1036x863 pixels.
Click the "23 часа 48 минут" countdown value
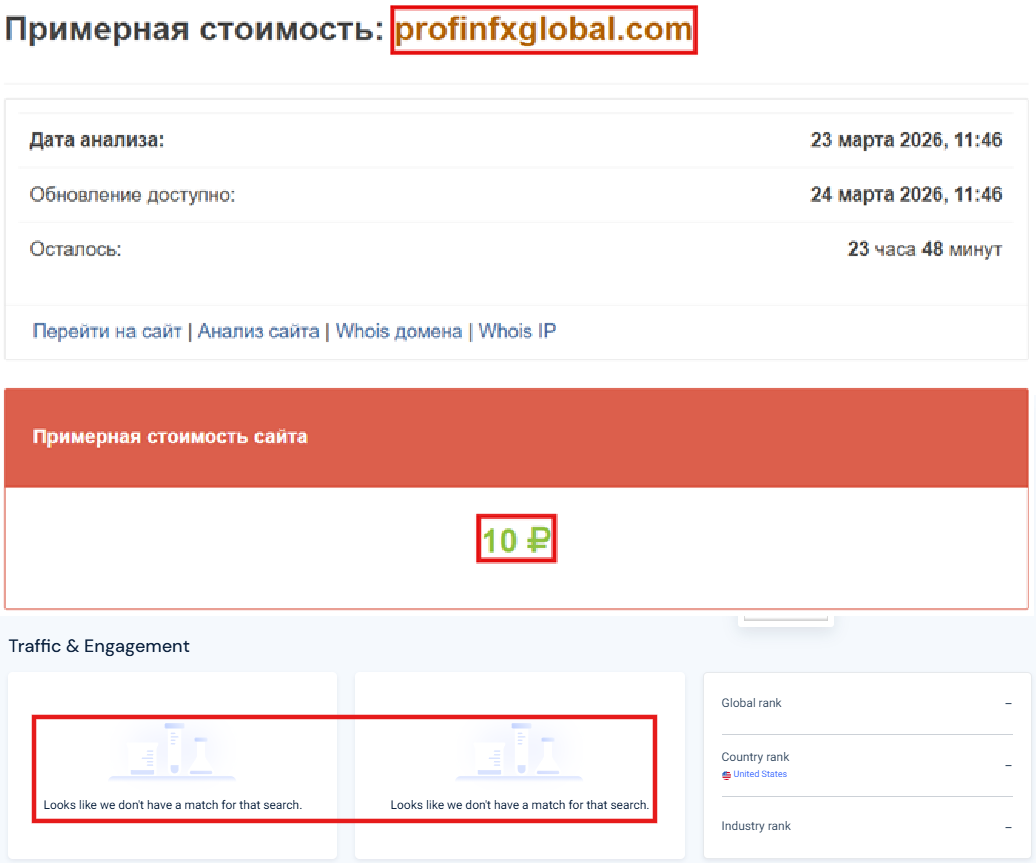click(x=928, y=249)
